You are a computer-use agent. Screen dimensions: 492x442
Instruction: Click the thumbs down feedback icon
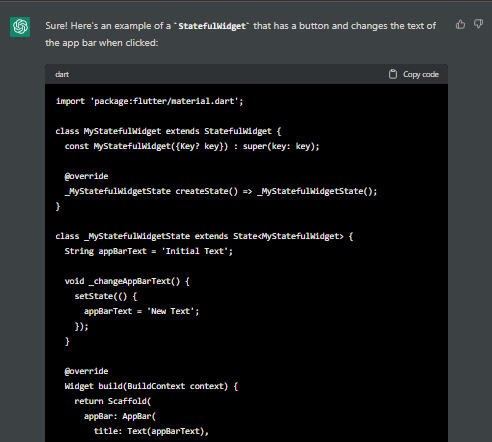point(479,24)
